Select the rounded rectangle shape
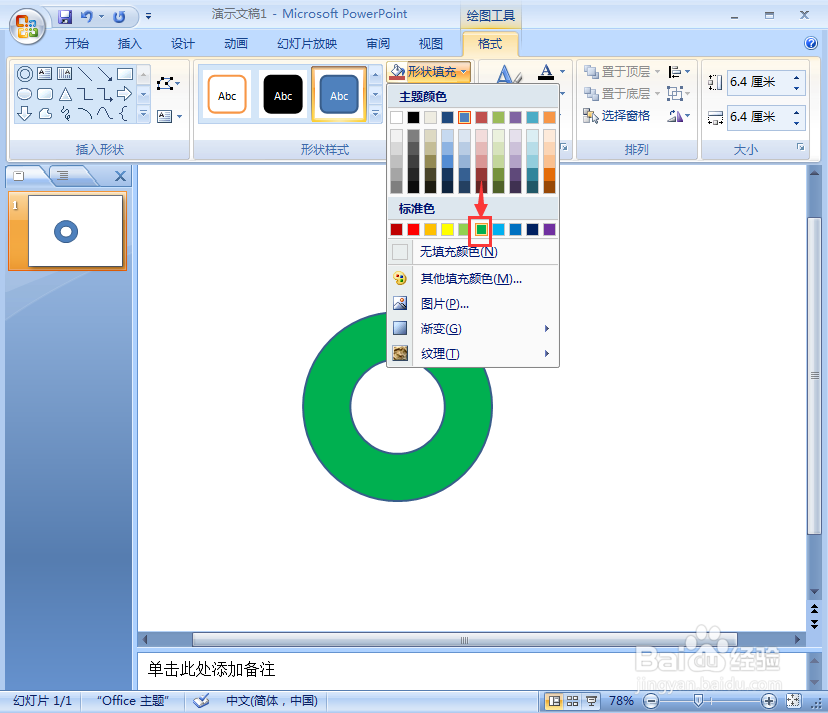Image resolution: width=828 pixels, height=713 pixels. point(45,94)
